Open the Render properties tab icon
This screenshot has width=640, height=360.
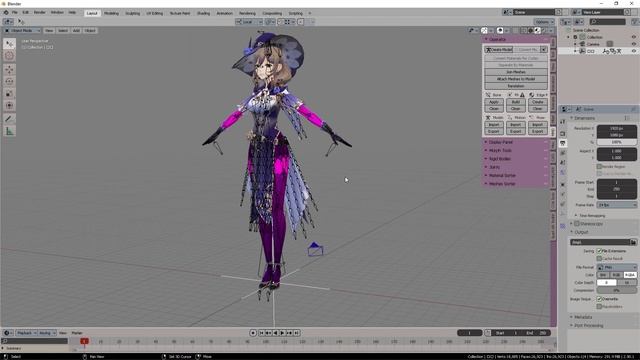[563, 133]
